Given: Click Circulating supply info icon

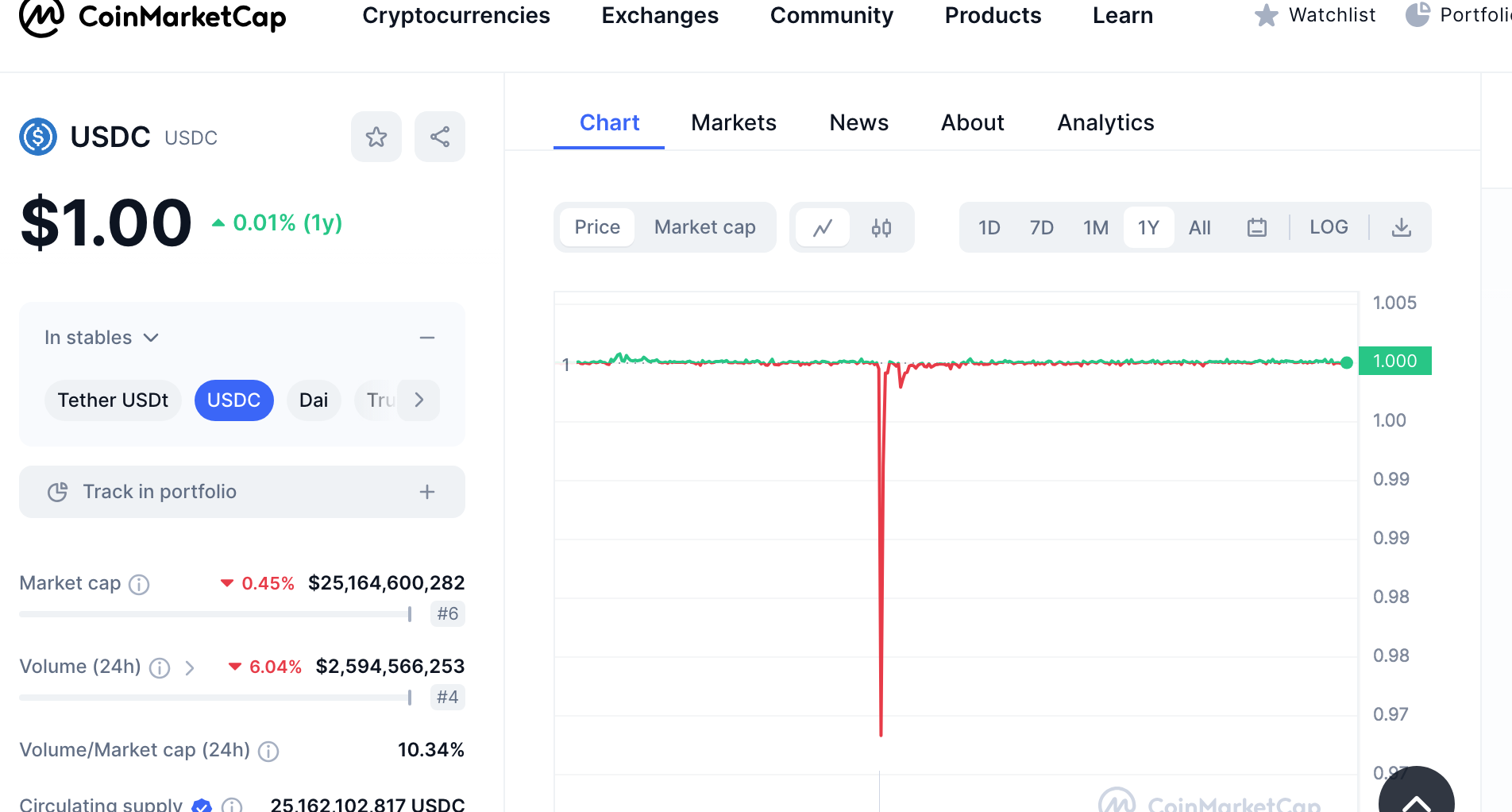Looking at the screenshot, I should pos(232,806).
